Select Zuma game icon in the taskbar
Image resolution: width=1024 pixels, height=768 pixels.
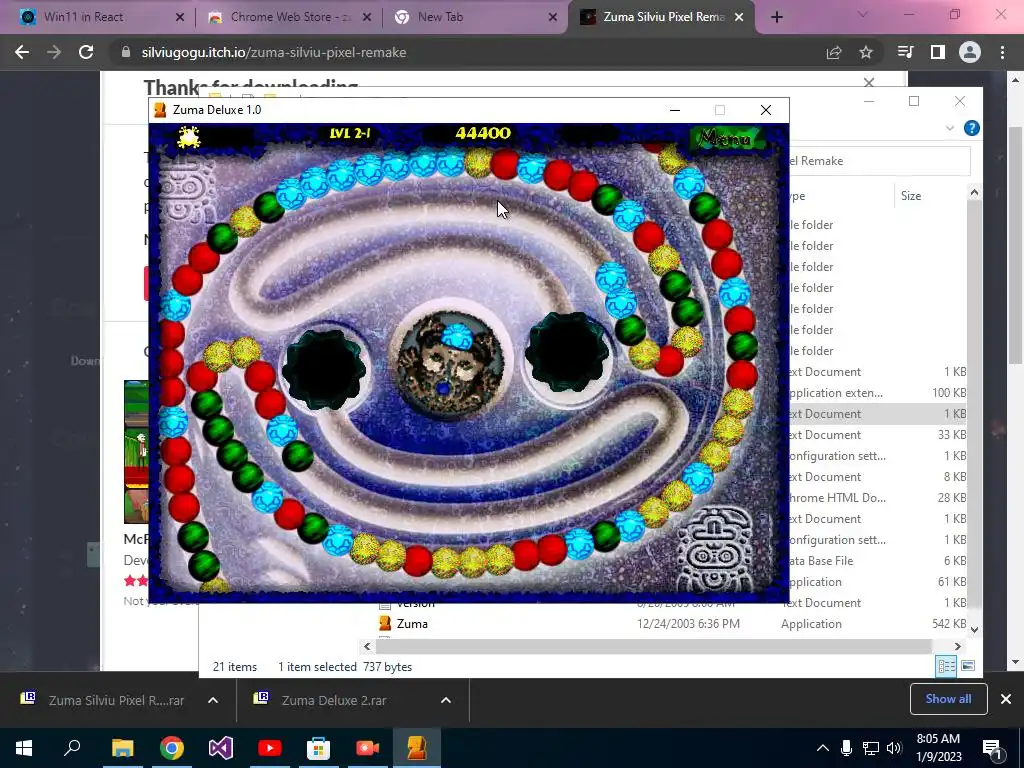click(417, 748)
